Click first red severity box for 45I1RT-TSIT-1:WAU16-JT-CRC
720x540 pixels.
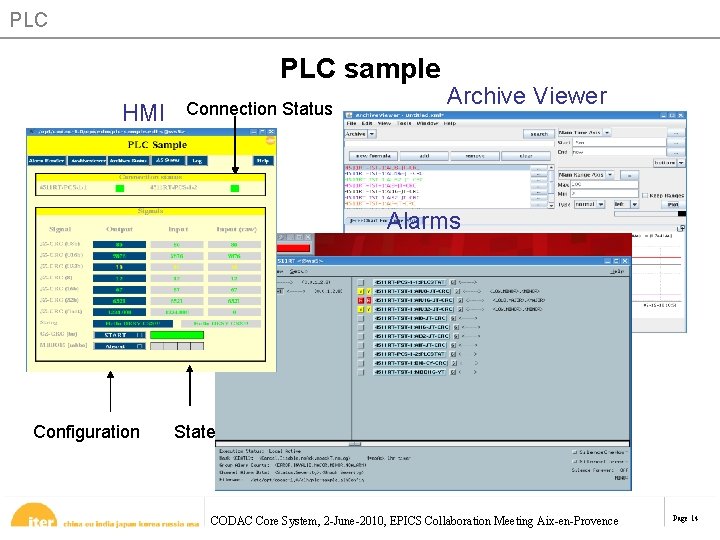click(361, 300)
